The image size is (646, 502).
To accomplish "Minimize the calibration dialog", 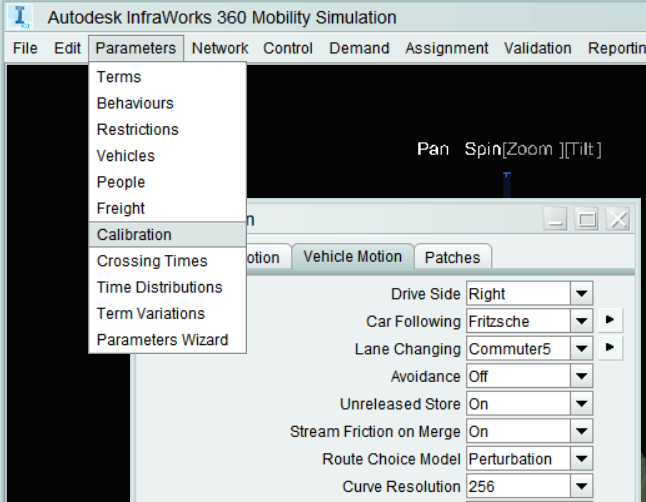I will 555,219.
